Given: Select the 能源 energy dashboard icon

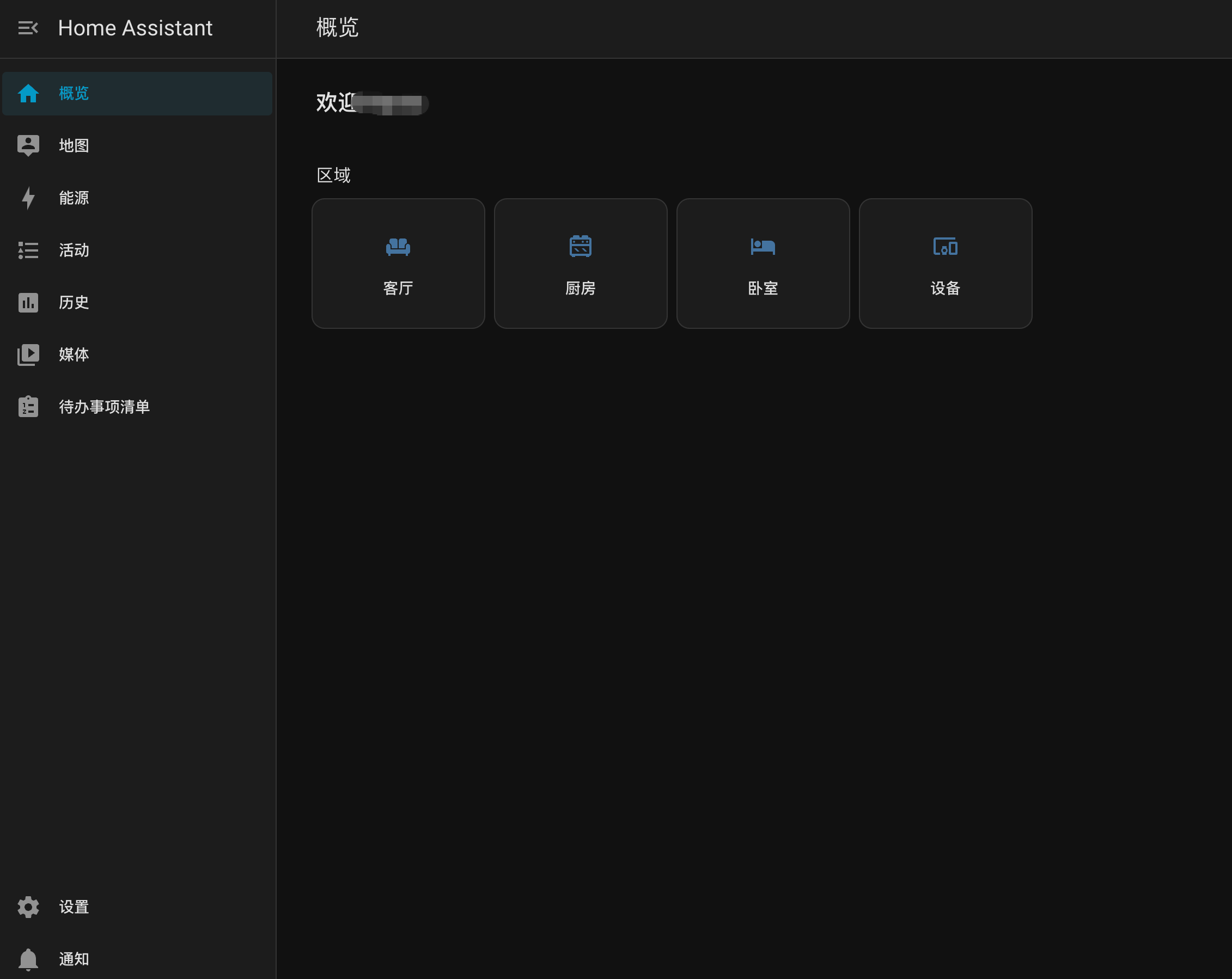Looking at the screenshot, I should [x=28, y=198].
